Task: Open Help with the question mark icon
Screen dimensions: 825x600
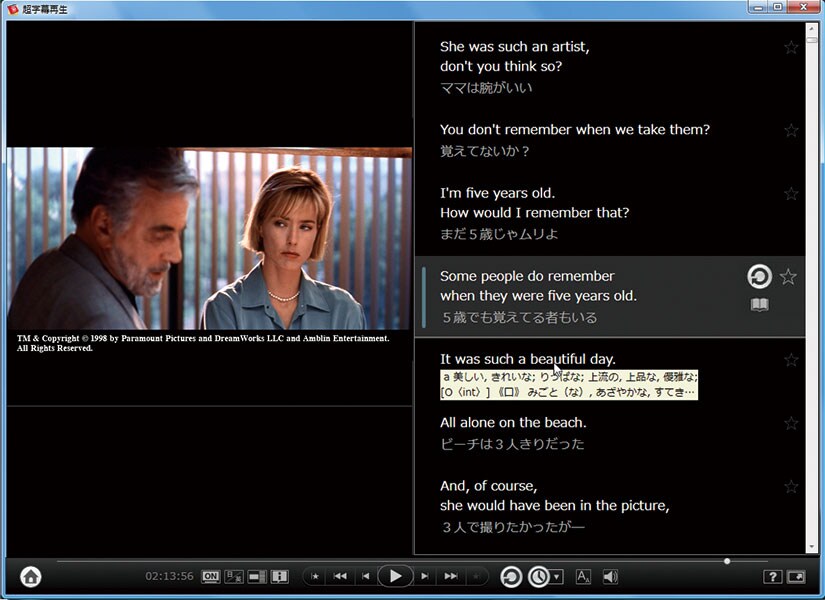Action: (772, 577)
